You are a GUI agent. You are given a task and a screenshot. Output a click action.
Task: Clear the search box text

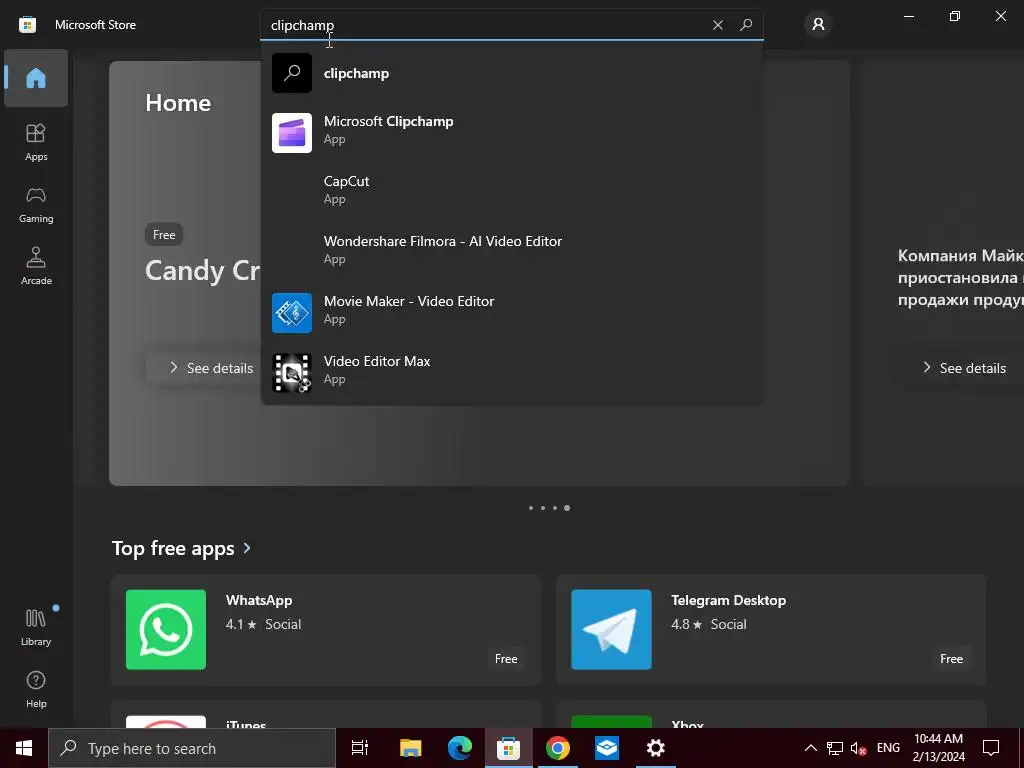click(718, 25)
